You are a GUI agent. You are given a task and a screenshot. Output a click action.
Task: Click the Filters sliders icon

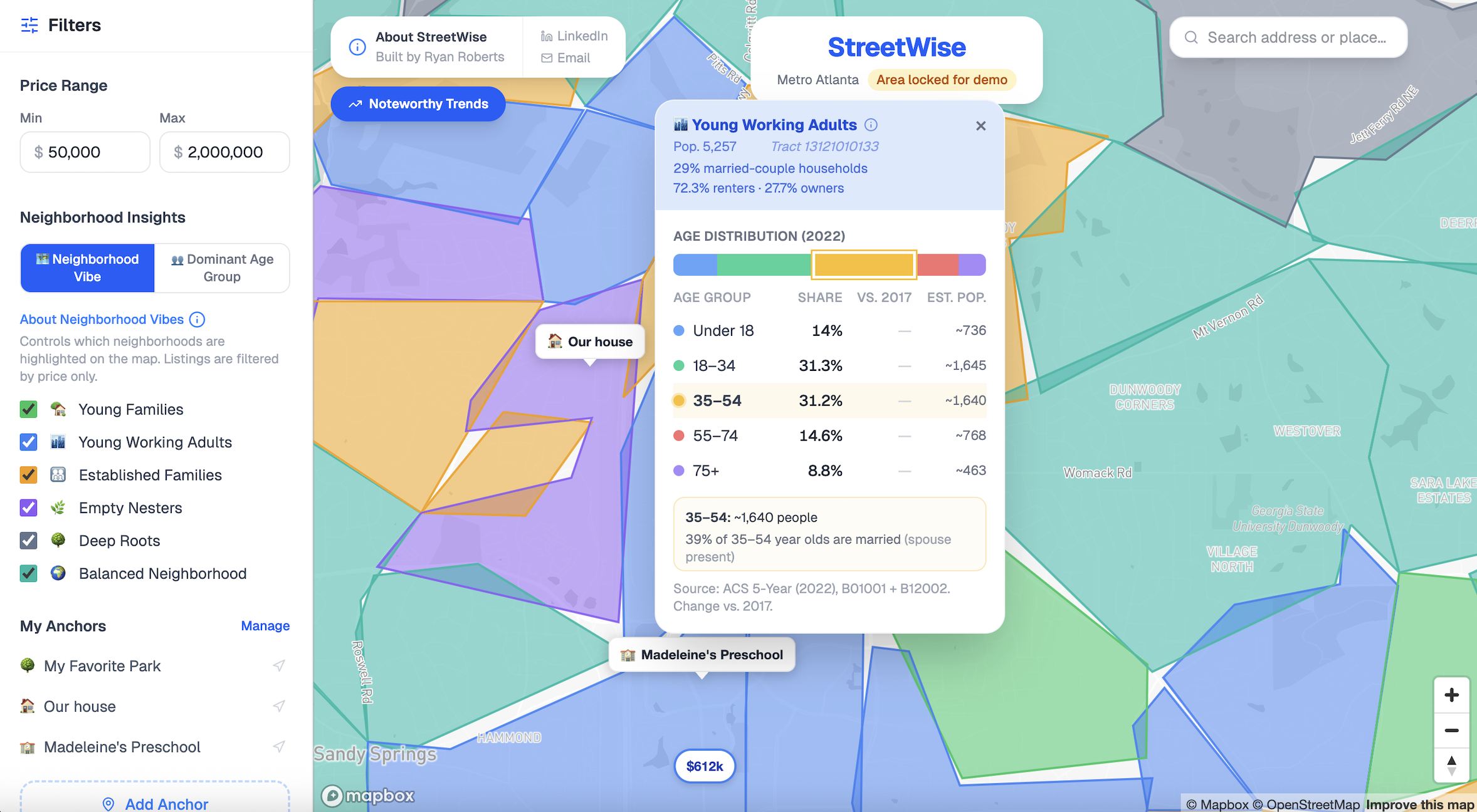pyautogui.click(x=29, y=25)
